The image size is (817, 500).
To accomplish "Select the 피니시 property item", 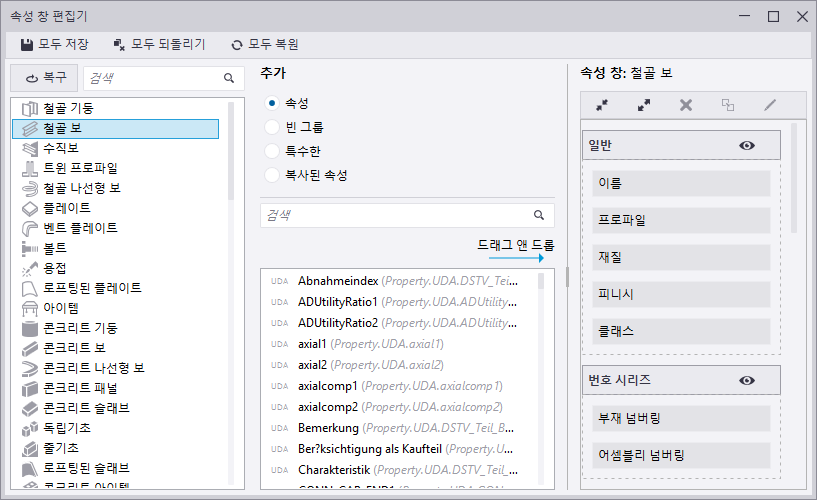I will coord(681,294).
